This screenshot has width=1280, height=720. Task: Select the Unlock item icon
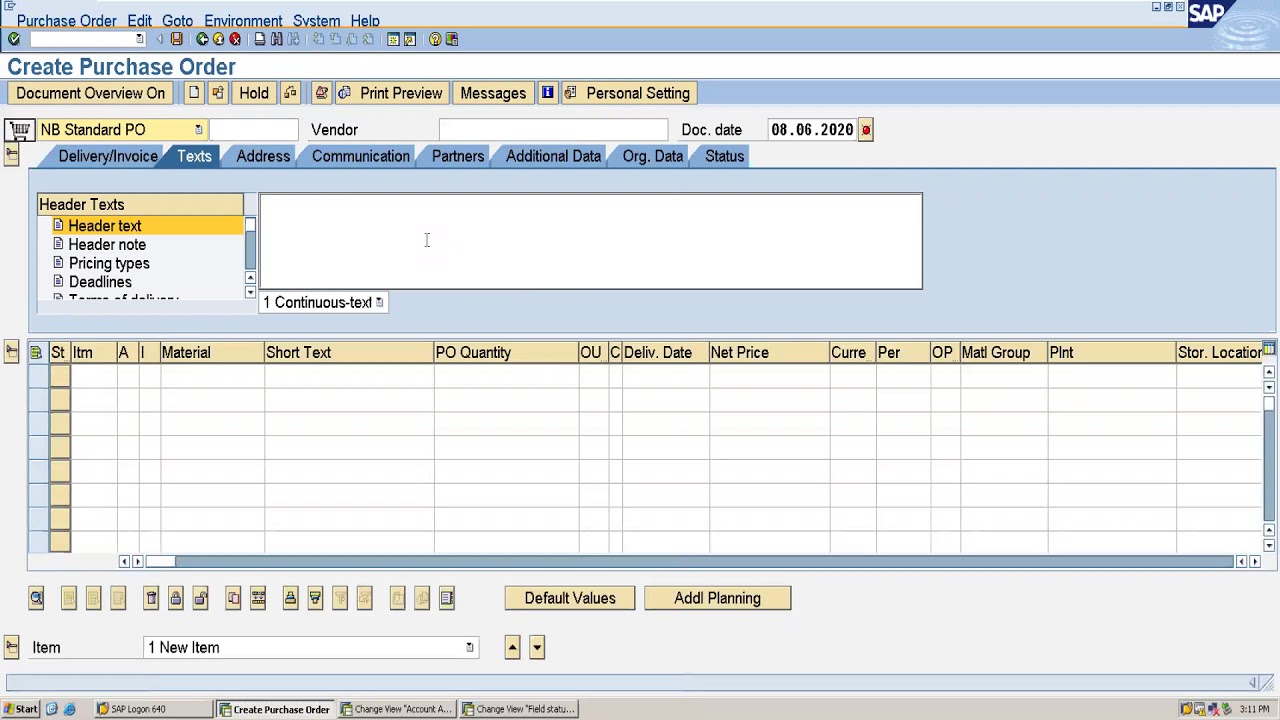pyautogui.click(x=200, y=598)
